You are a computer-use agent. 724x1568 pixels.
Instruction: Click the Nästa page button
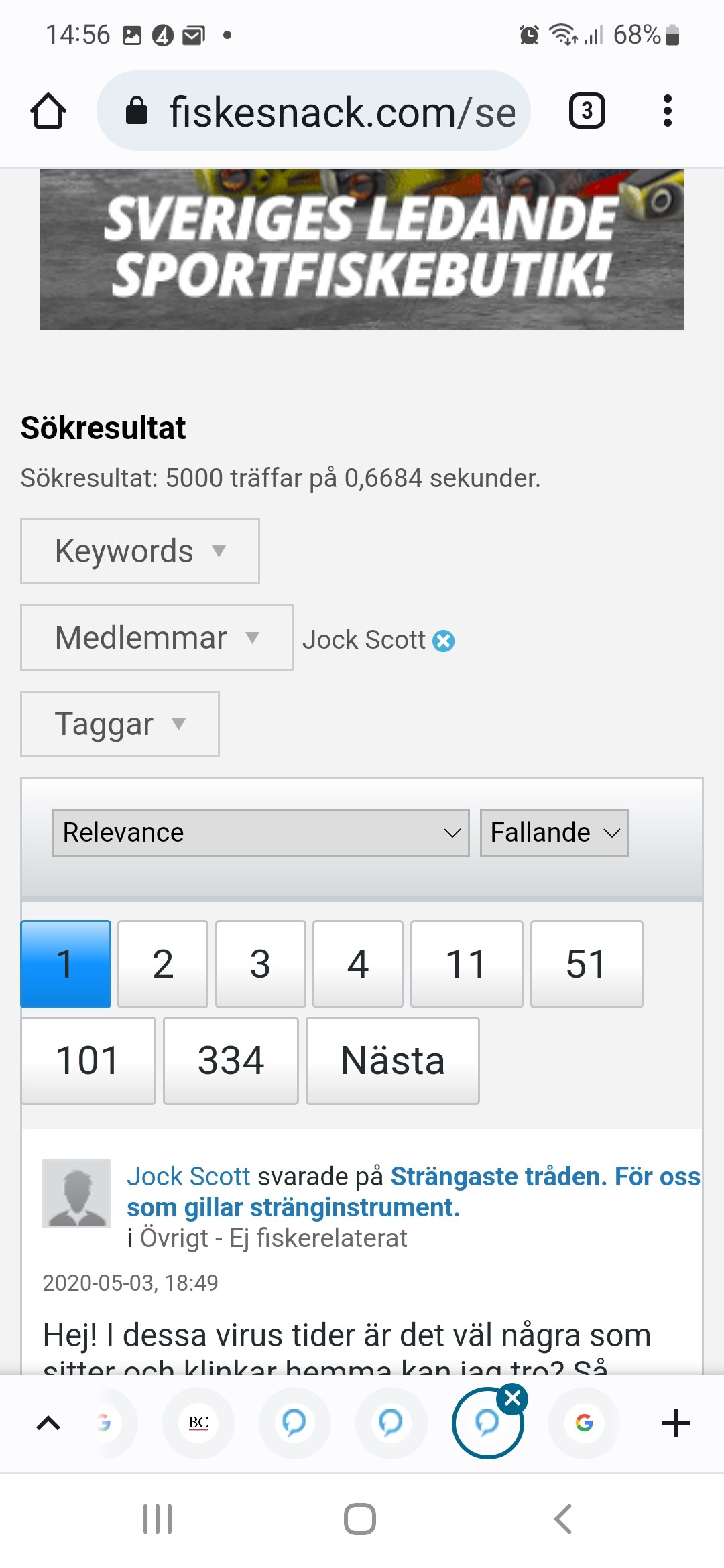point(393,1061)
